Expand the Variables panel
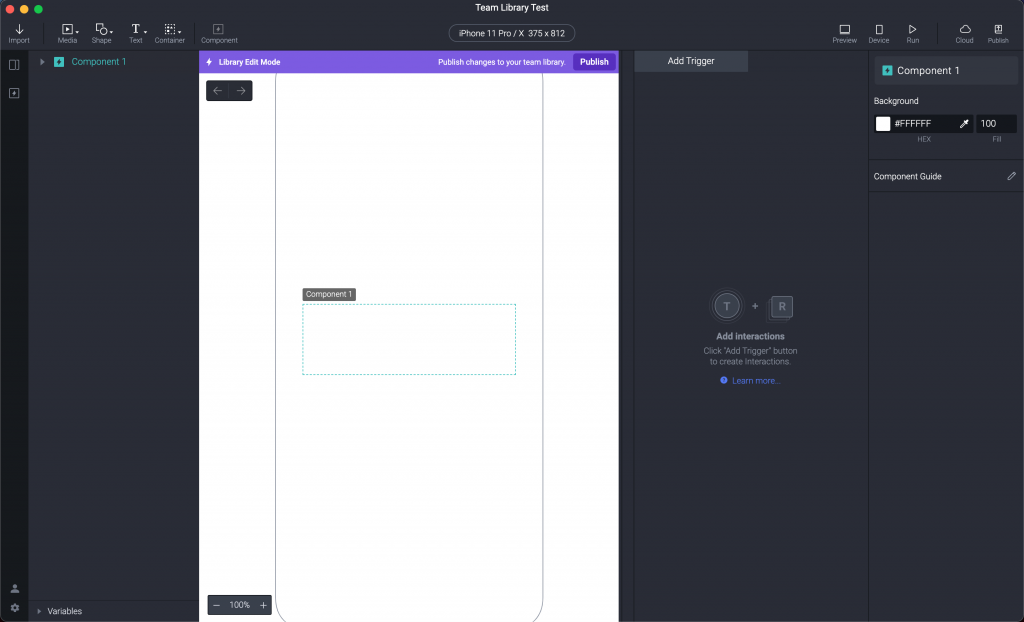Image resolution: width=1024 pixels, height=622 pixels. click(39, 612)
